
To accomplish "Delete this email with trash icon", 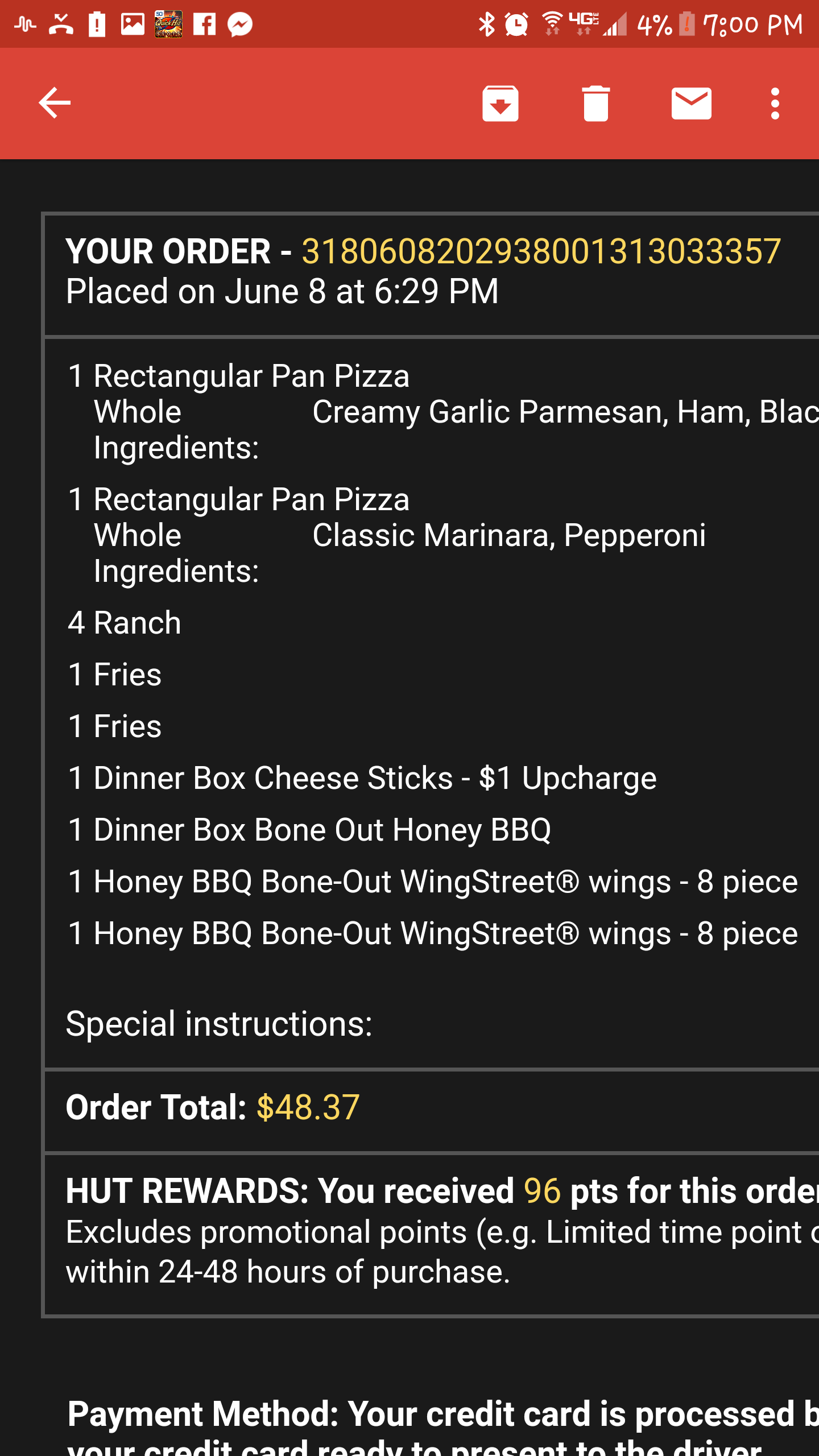I will 595,103.
